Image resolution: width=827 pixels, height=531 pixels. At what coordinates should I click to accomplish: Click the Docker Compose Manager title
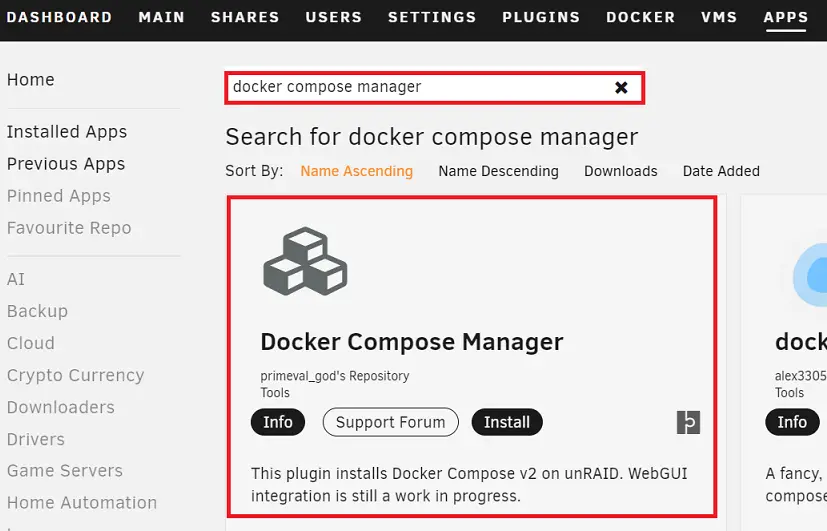point(412,342)
